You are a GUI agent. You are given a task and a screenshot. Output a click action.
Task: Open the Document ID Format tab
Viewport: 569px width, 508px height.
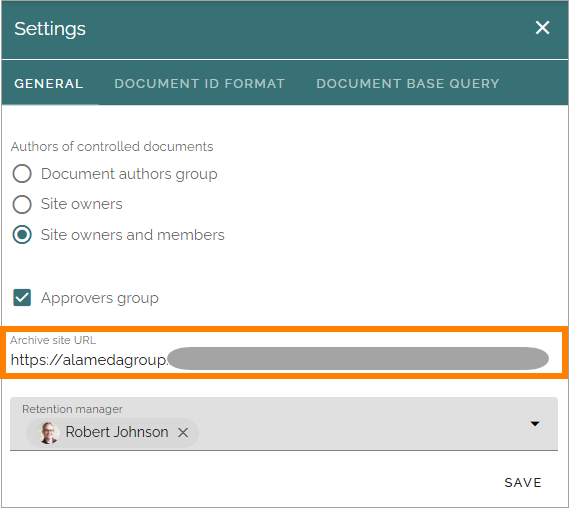pos(200,84)
